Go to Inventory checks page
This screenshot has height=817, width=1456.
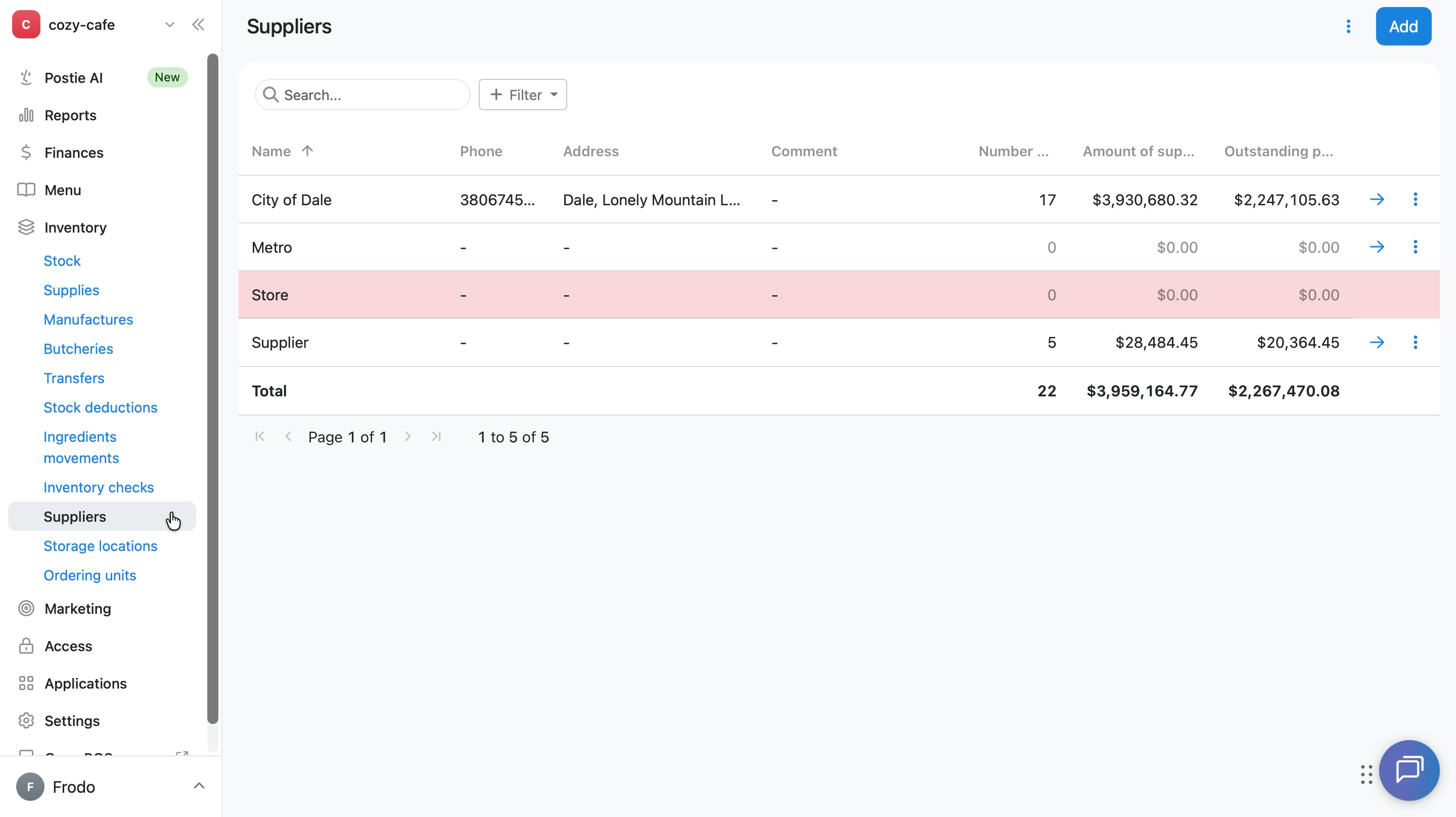pos(99,487)
